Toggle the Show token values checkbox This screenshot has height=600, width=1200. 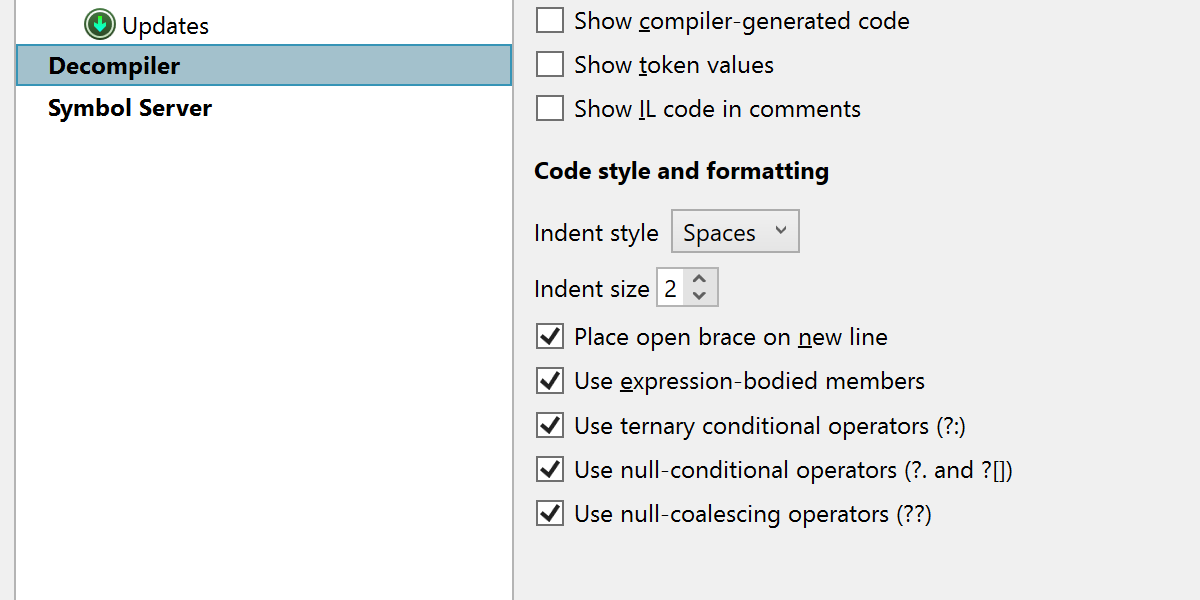pyautogui.click(x=550, y=65)
